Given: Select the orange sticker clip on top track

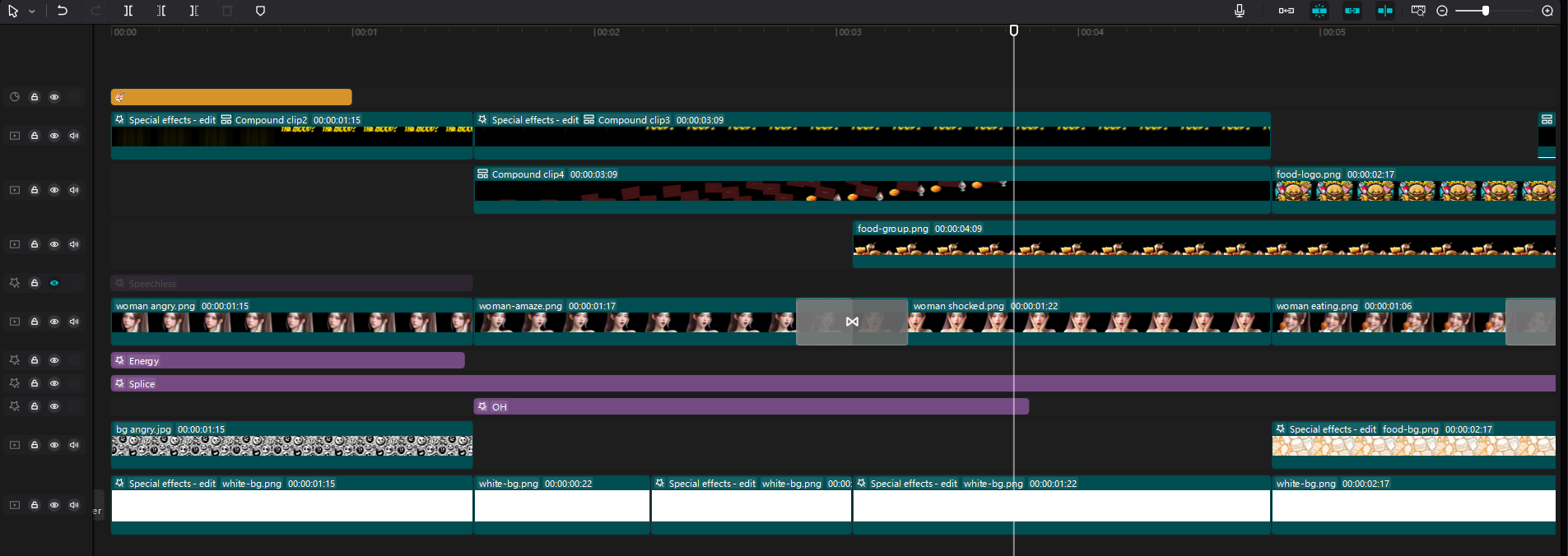Looking at the screenshot, I should click(231, 97).
